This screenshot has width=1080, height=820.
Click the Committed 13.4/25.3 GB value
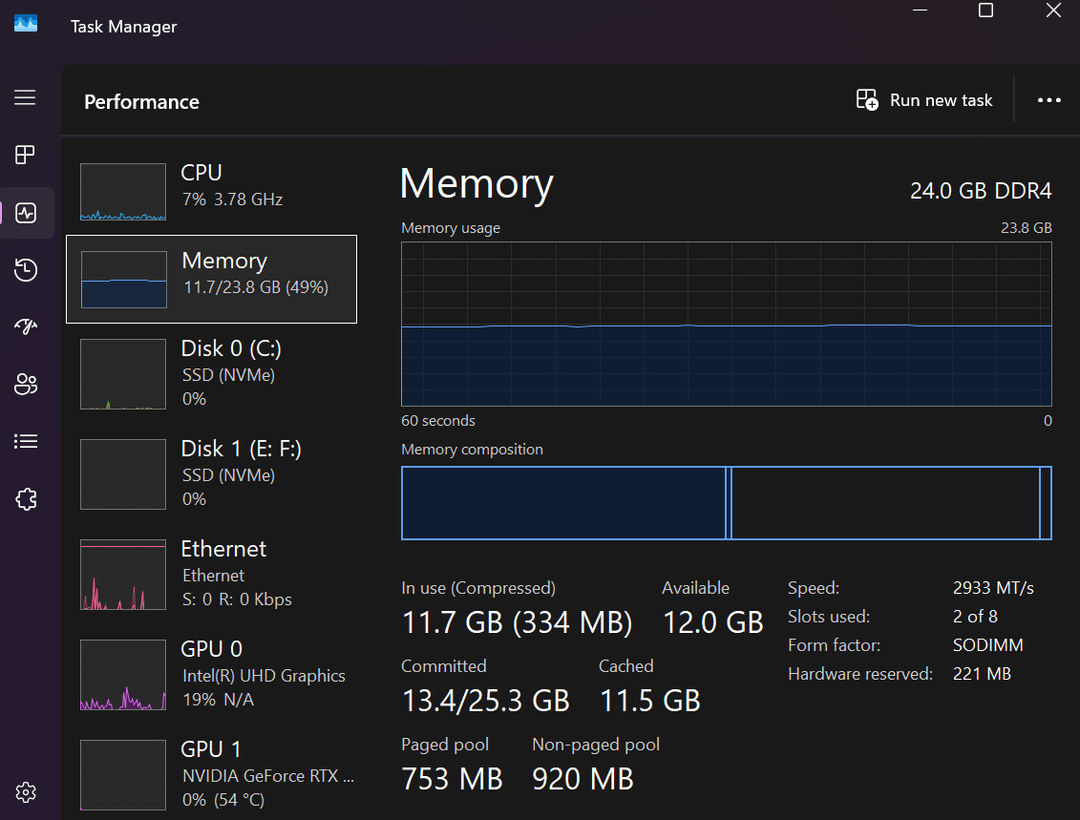[486, 701]
